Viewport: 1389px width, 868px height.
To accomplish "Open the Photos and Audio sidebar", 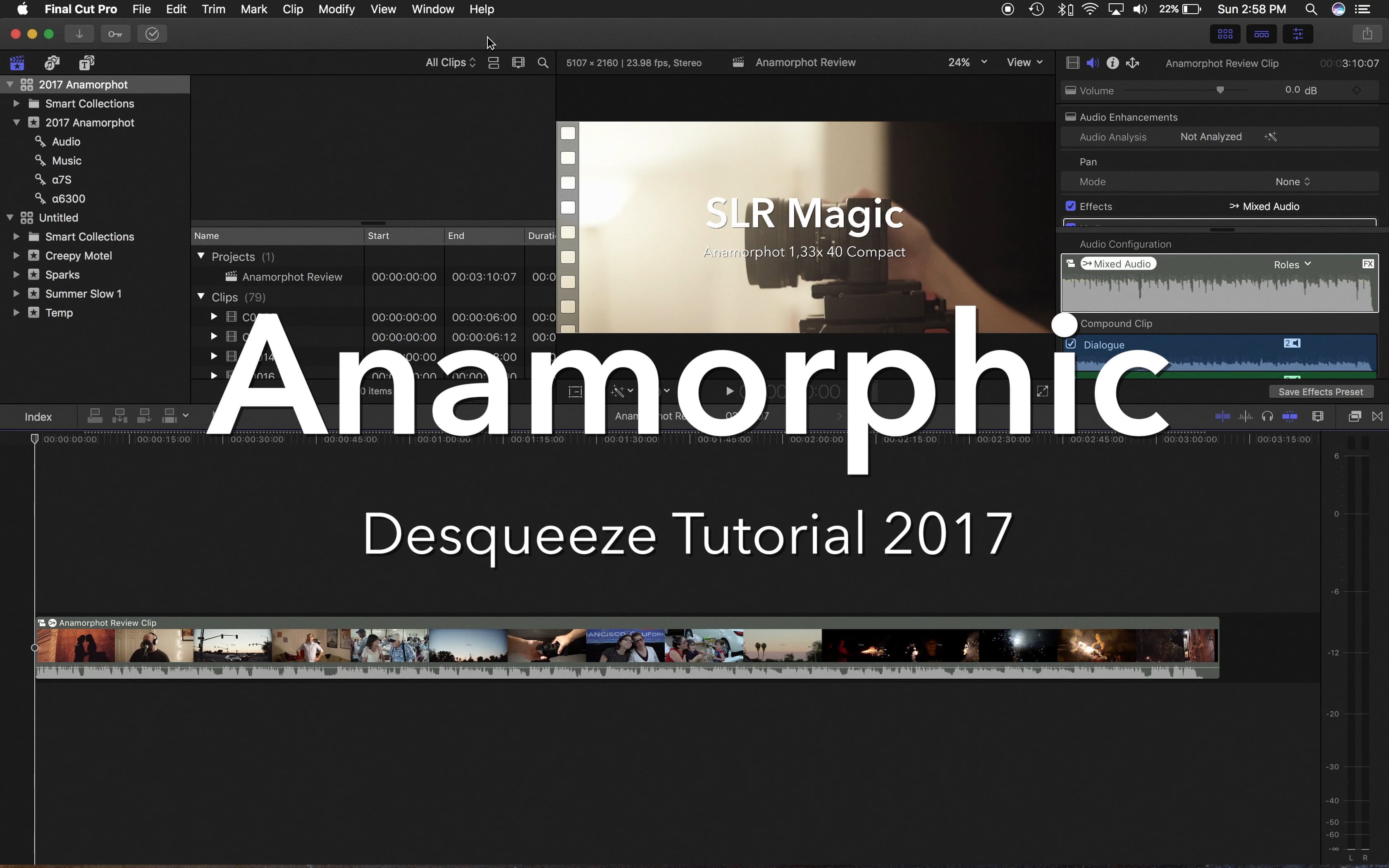I will 52,62.
